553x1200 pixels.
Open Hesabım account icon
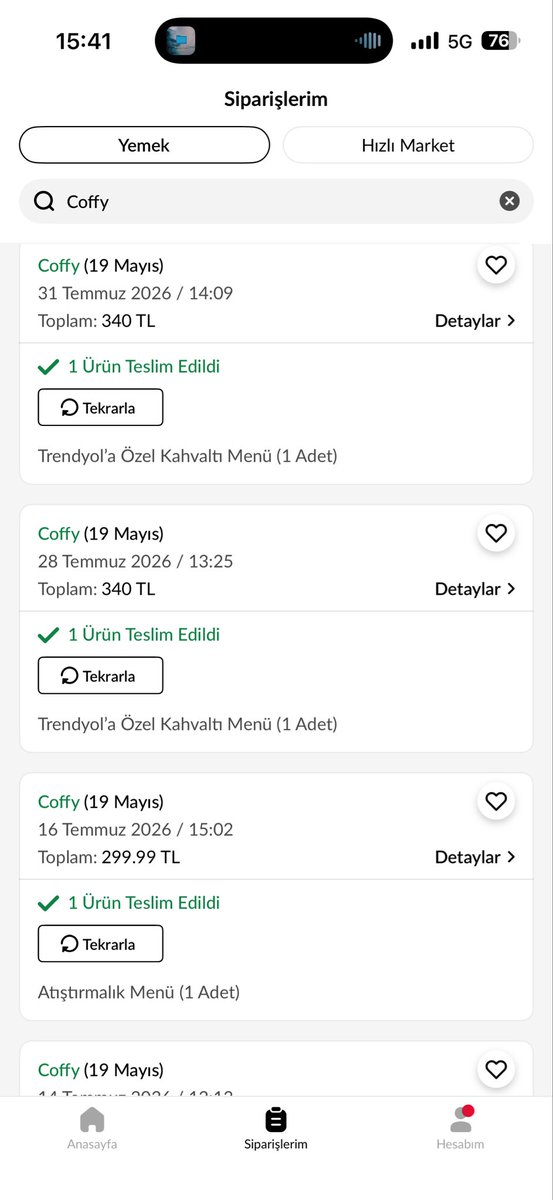460,1119
